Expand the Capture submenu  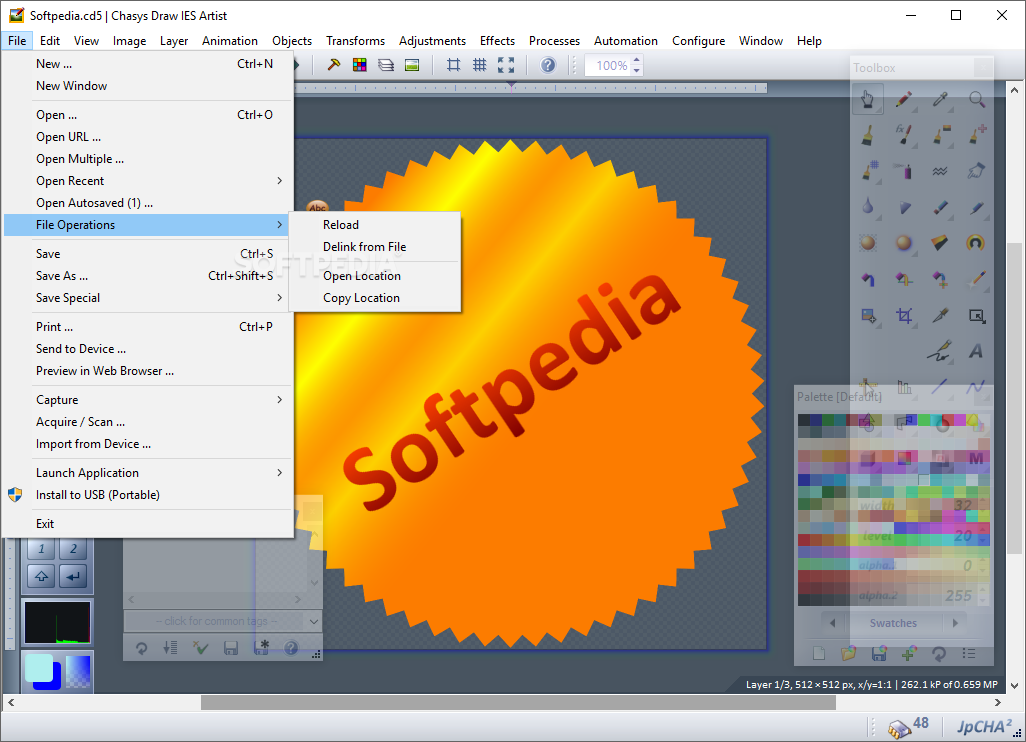(x=148, y=400)
